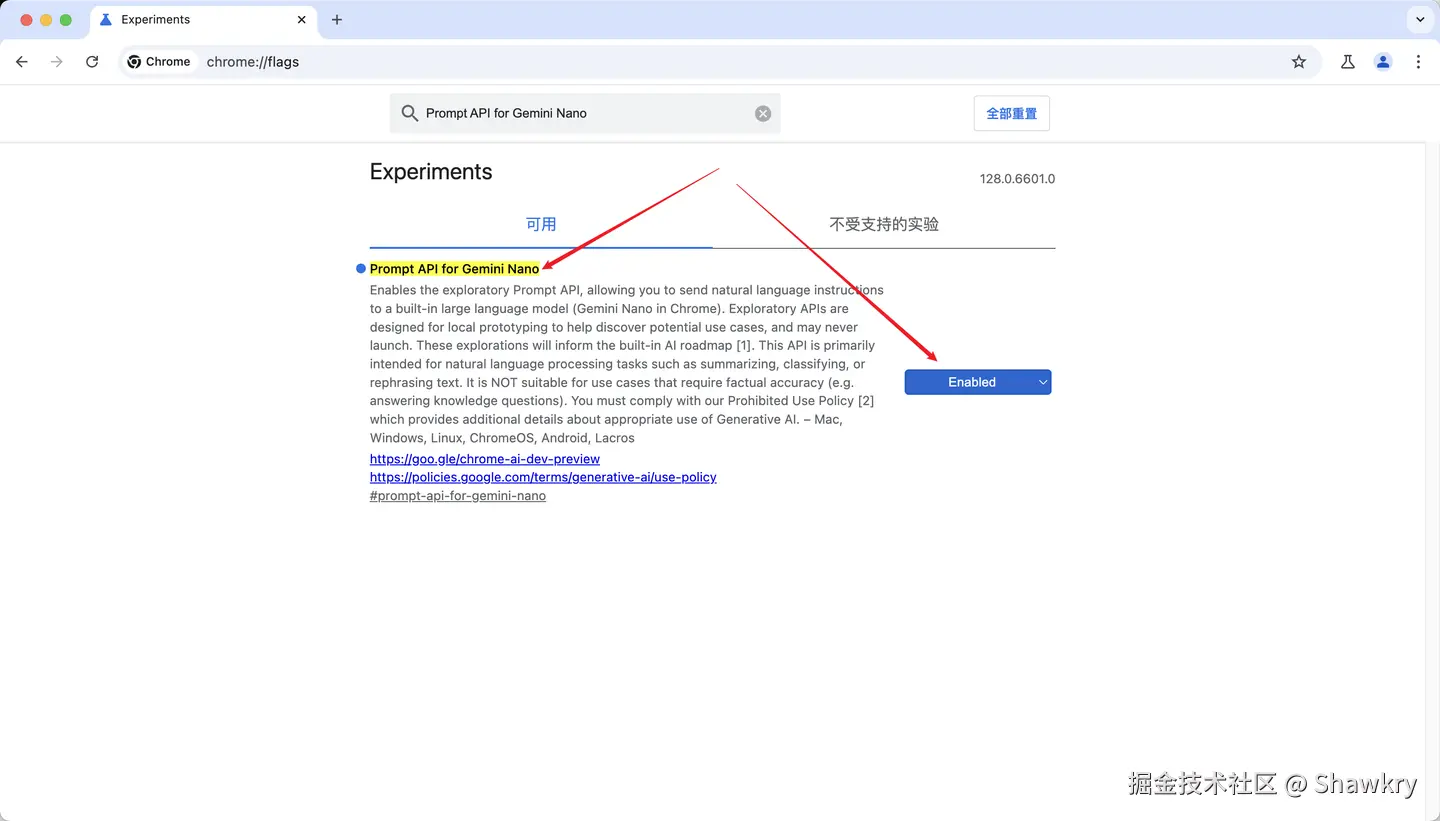Click the chrome://flags address bar text
The image size is (1440, 821).
pos(253,62)
